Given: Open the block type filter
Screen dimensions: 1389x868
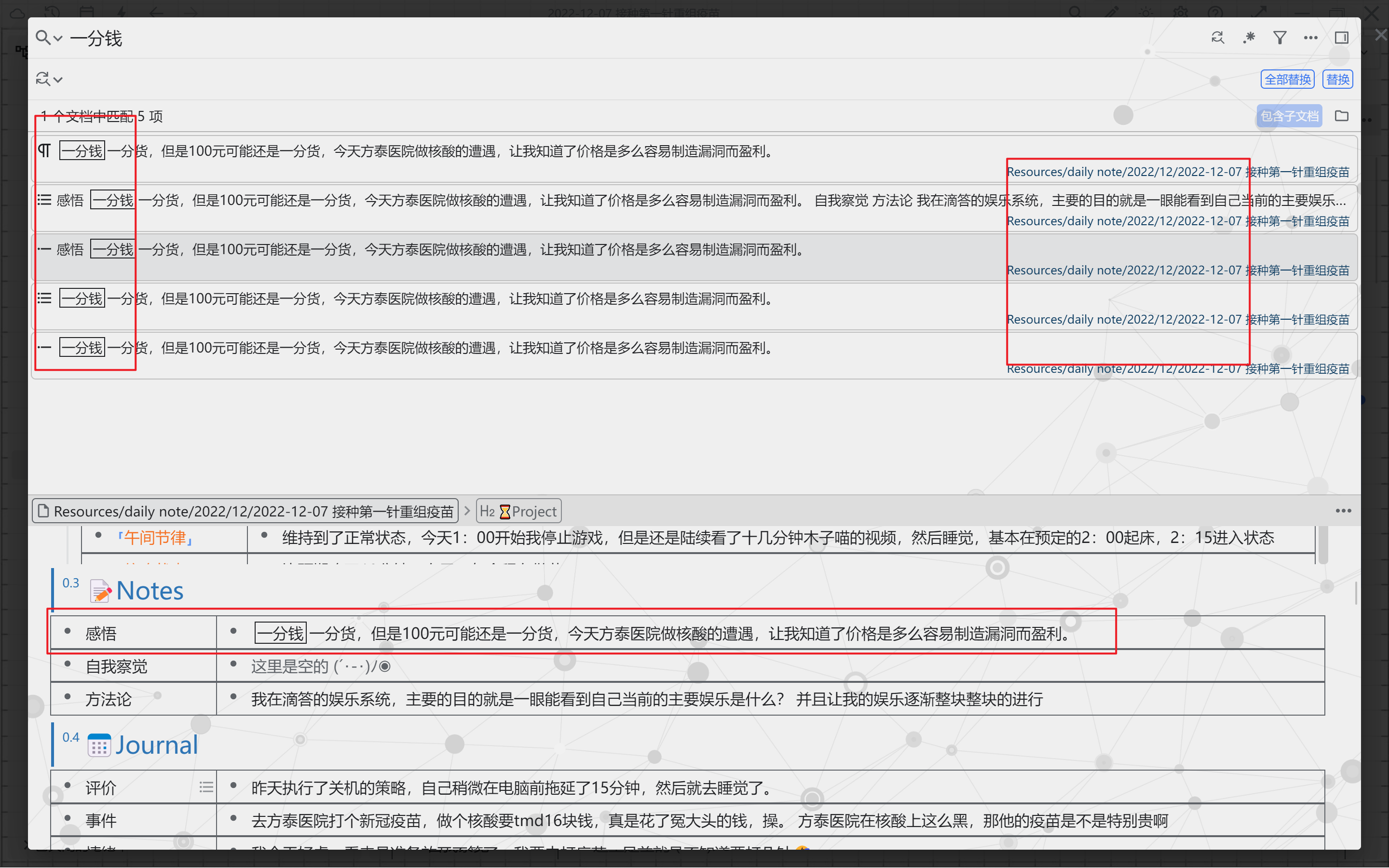Looking at the screenshot, I should point(1280,38).
